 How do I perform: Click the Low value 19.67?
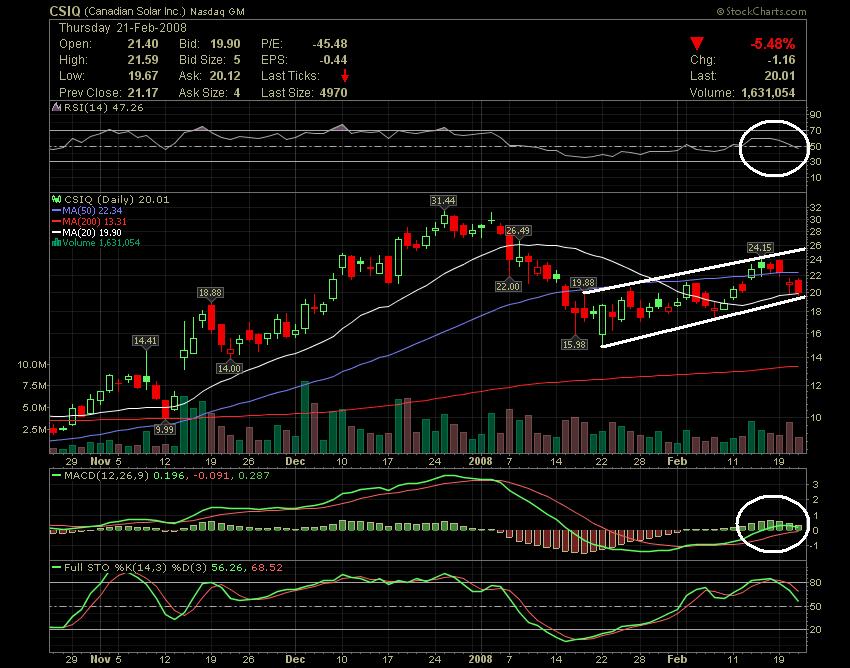tap(143, 76)
